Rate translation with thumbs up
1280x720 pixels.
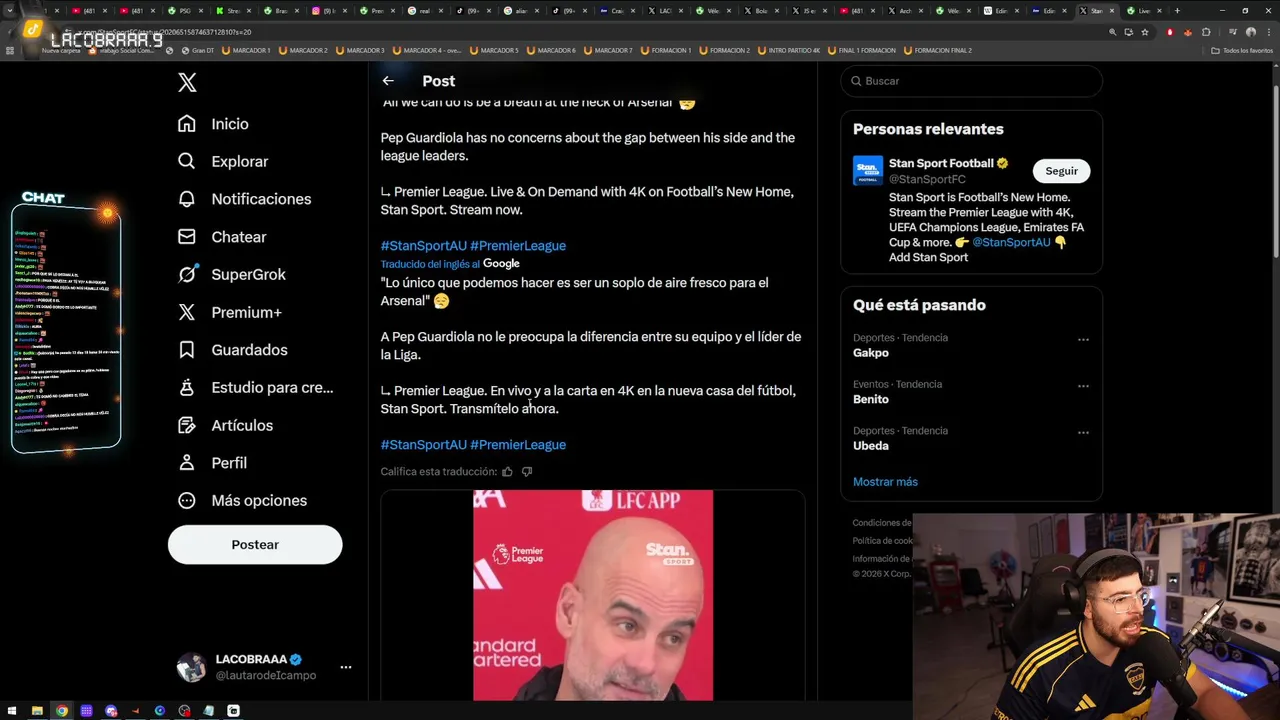point(507,472)
